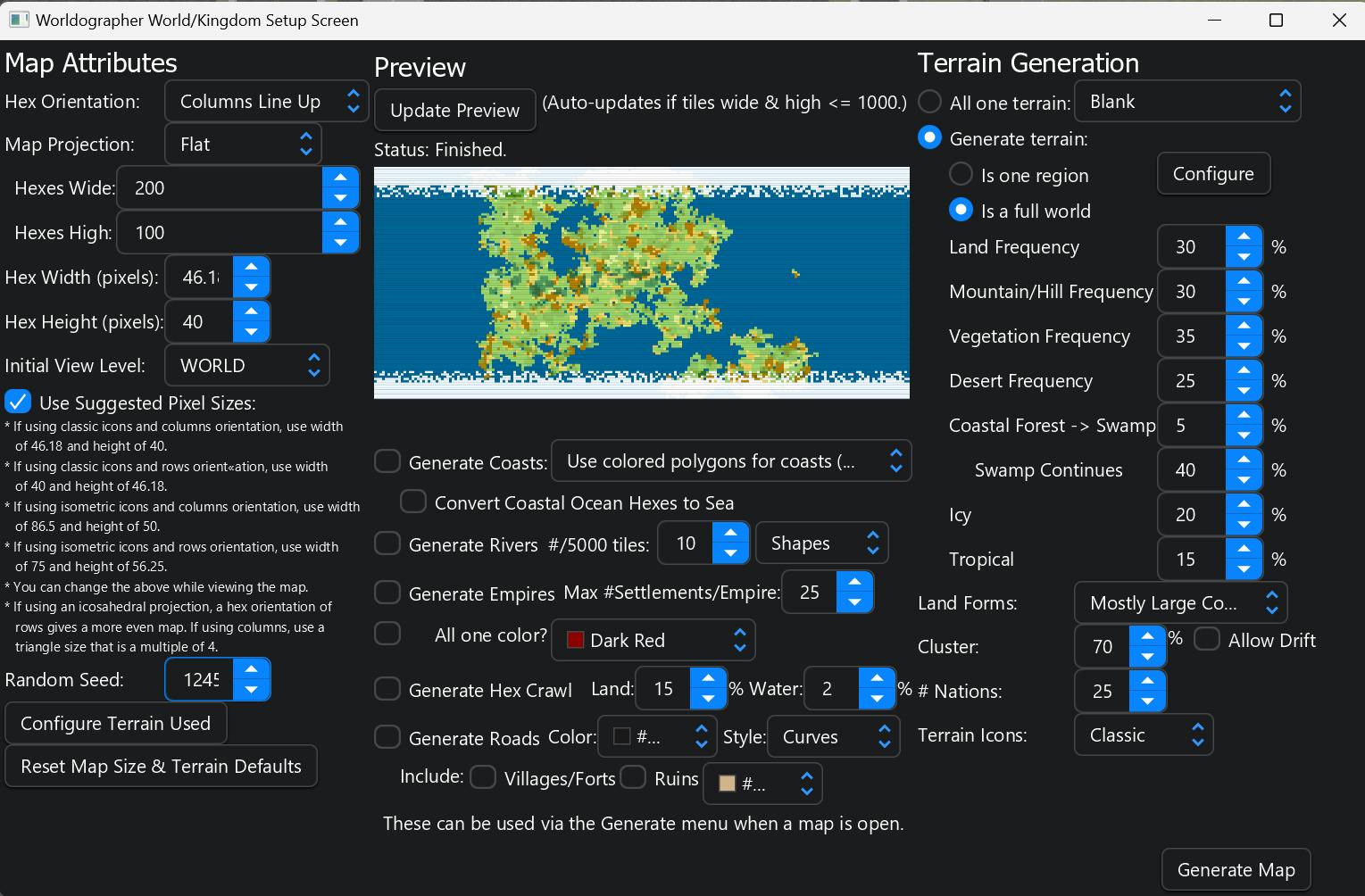Click Generate Map
The width and height of the screenshot is (1365, 896).
coord(1236,868)
